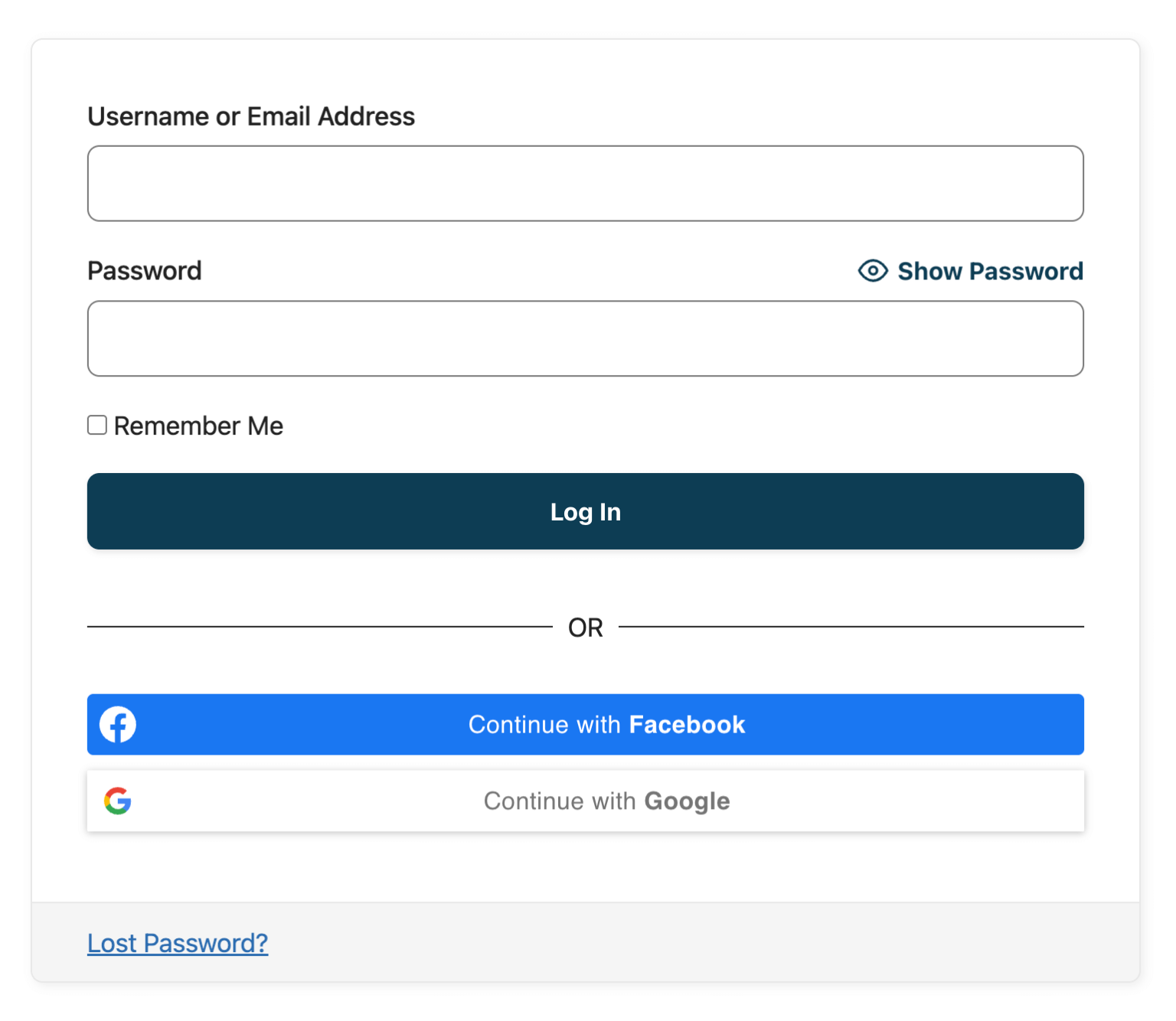Open the Lost Password link
The image size is (1176, 1021).
(x=177, y=943)
